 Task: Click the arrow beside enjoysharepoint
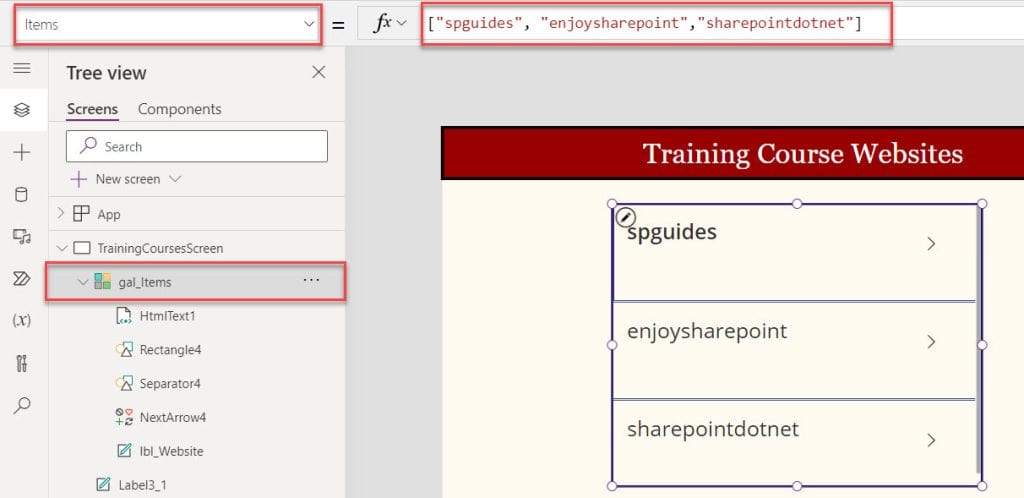(x=931, y=342)
